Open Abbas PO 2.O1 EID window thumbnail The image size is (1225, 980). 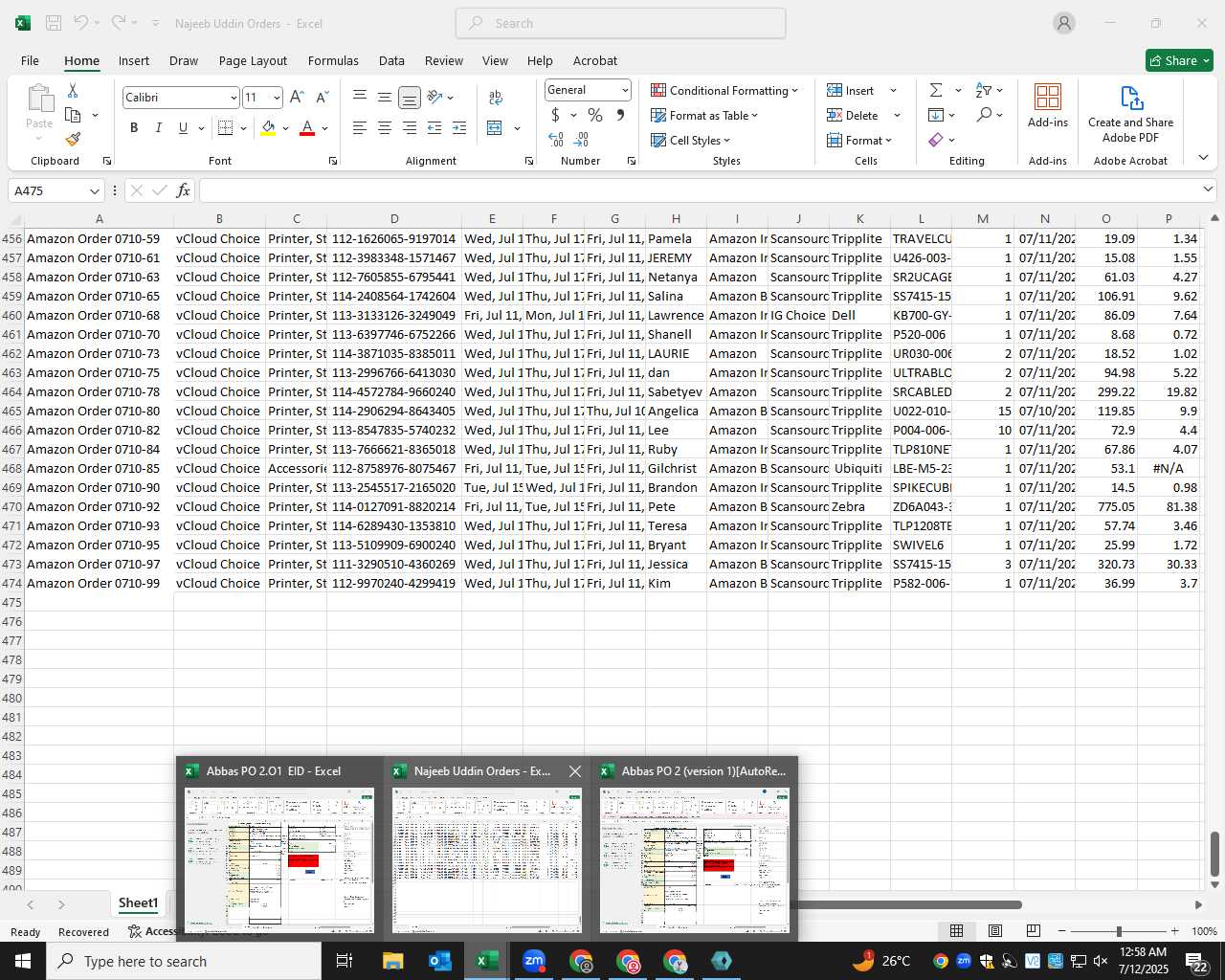(x=279, y=847)
